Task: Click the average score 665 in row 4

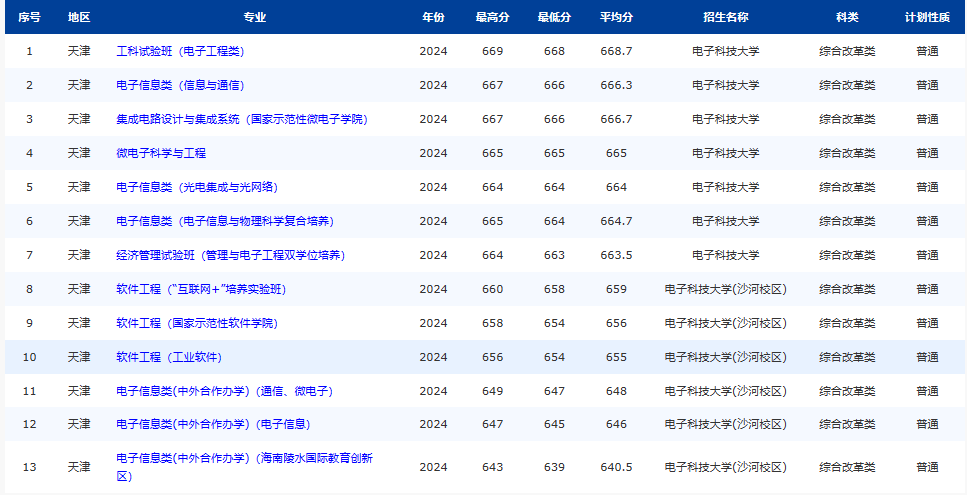Action: pos(616,153)
